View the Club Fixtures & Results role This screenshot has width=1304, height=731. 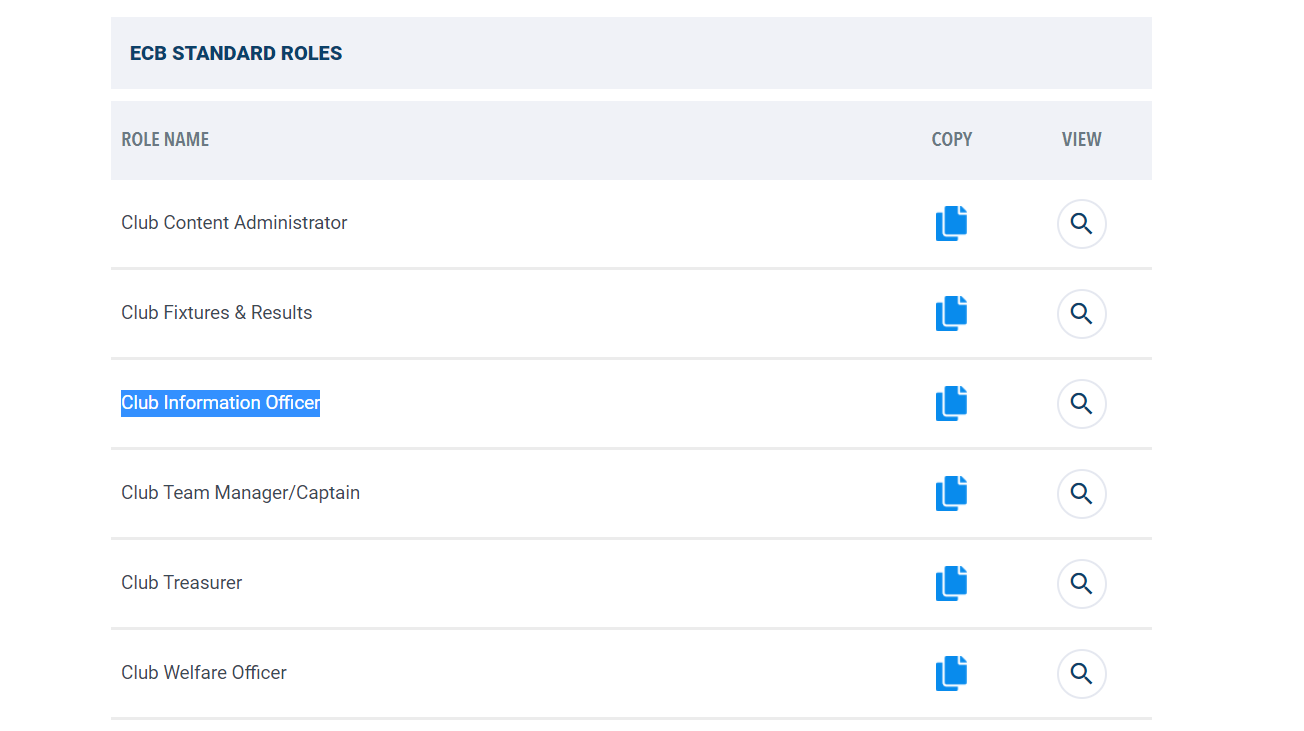[x=1081, y=314]
